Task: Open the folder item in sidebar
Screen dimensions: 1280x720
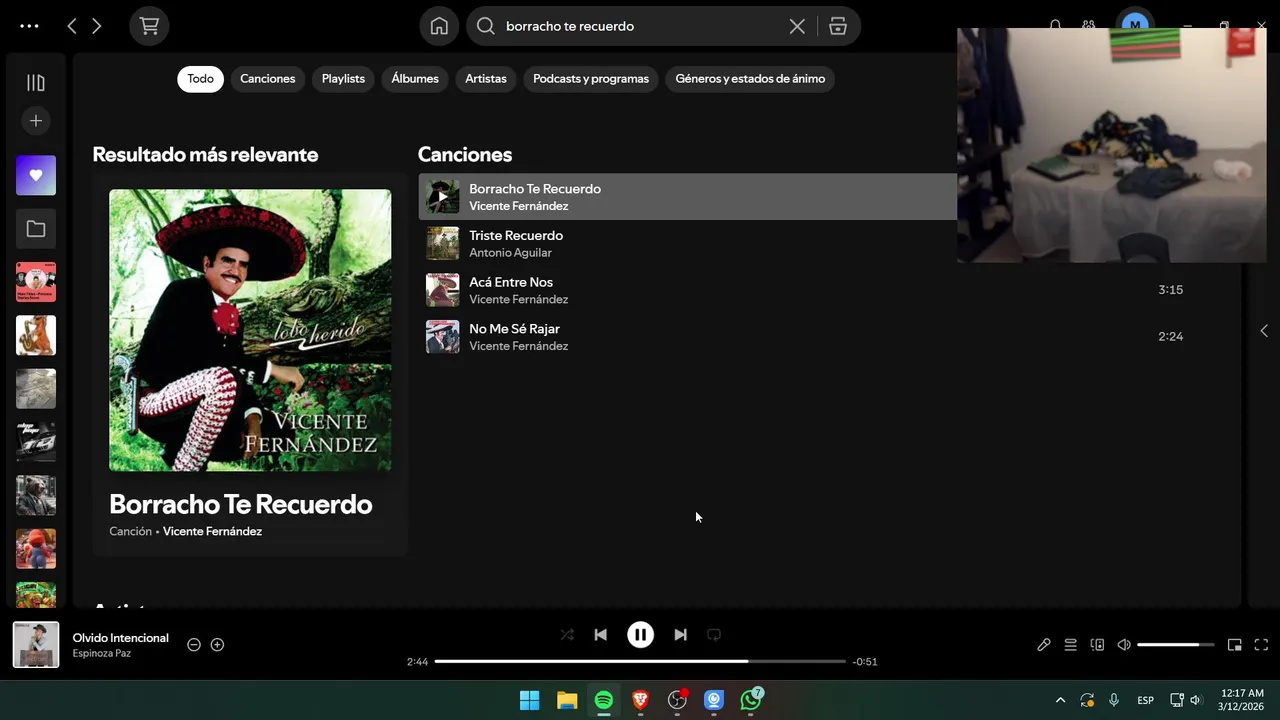Action: pos(36,229)
